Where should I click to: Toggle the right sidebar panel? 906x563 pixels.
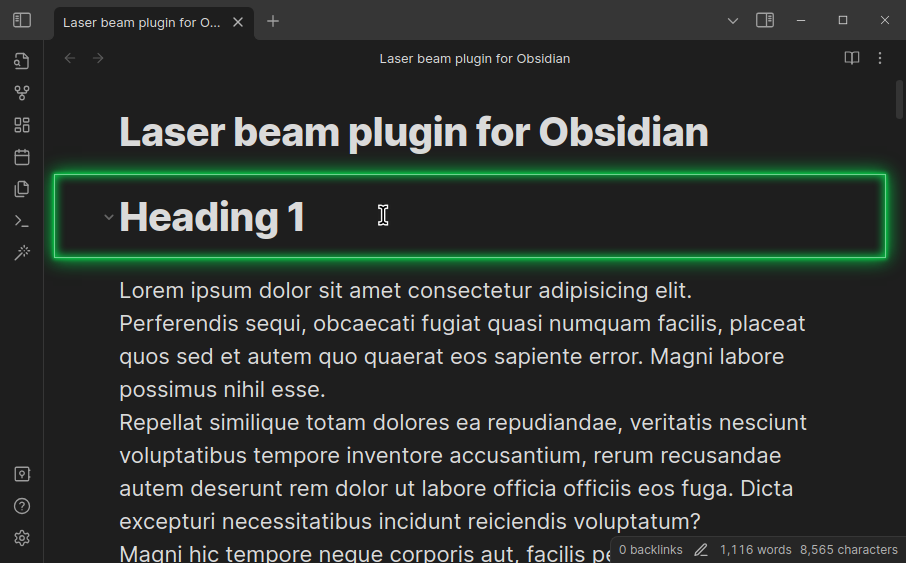[765, 20]
